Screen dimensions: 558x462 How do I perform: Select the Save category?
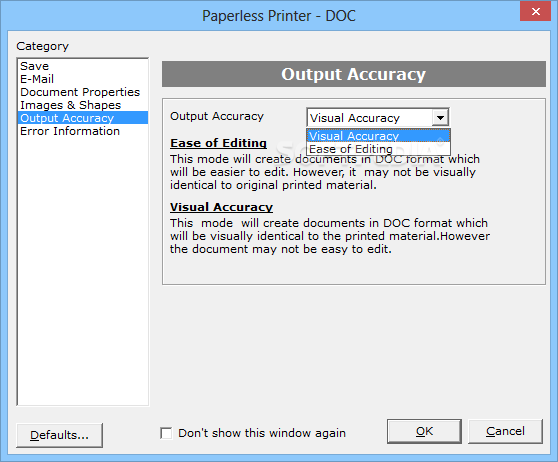point(83,66)
